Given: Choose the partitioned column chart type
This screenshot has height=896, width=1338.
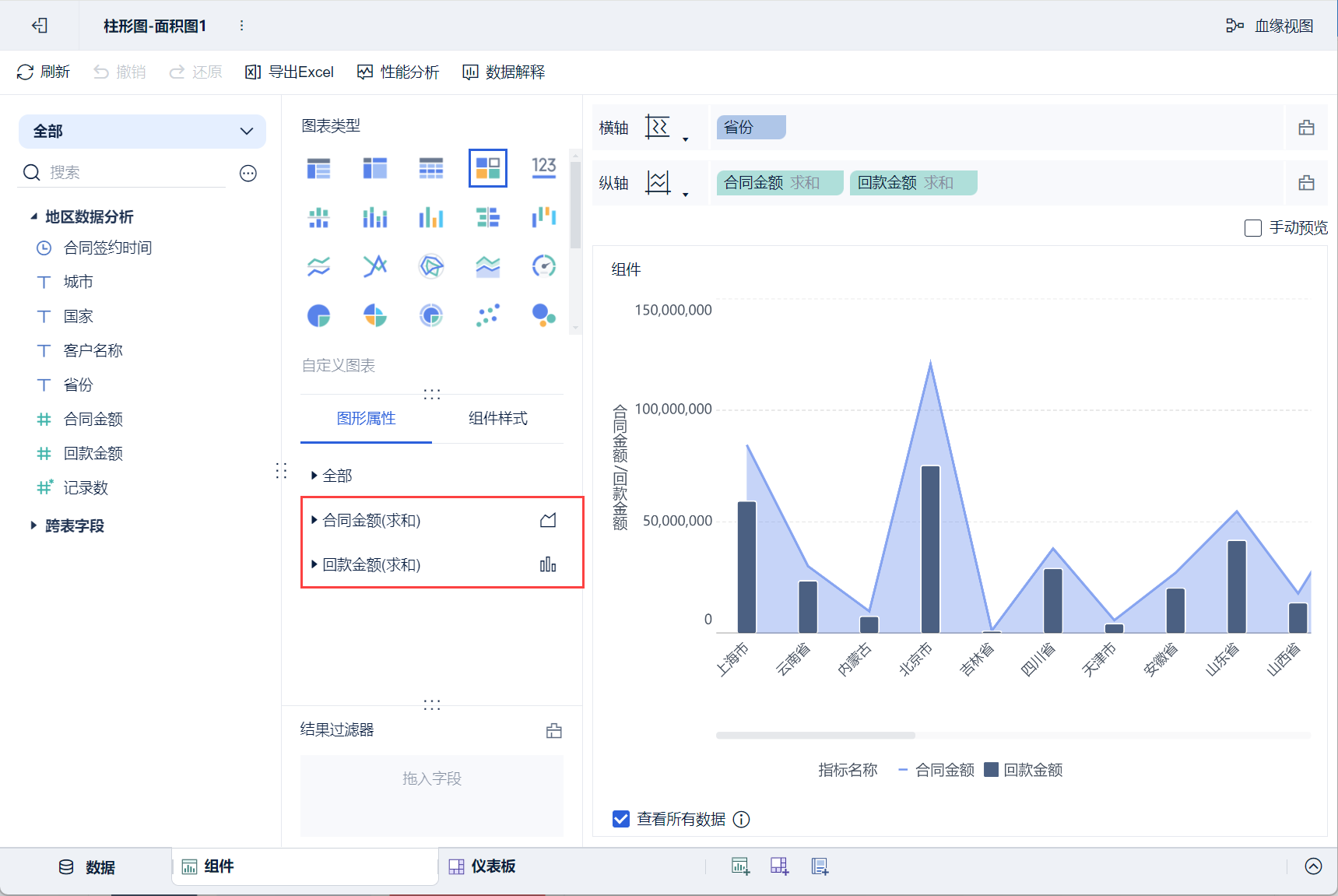Looking at the screenshot, I should pos(318,218).
